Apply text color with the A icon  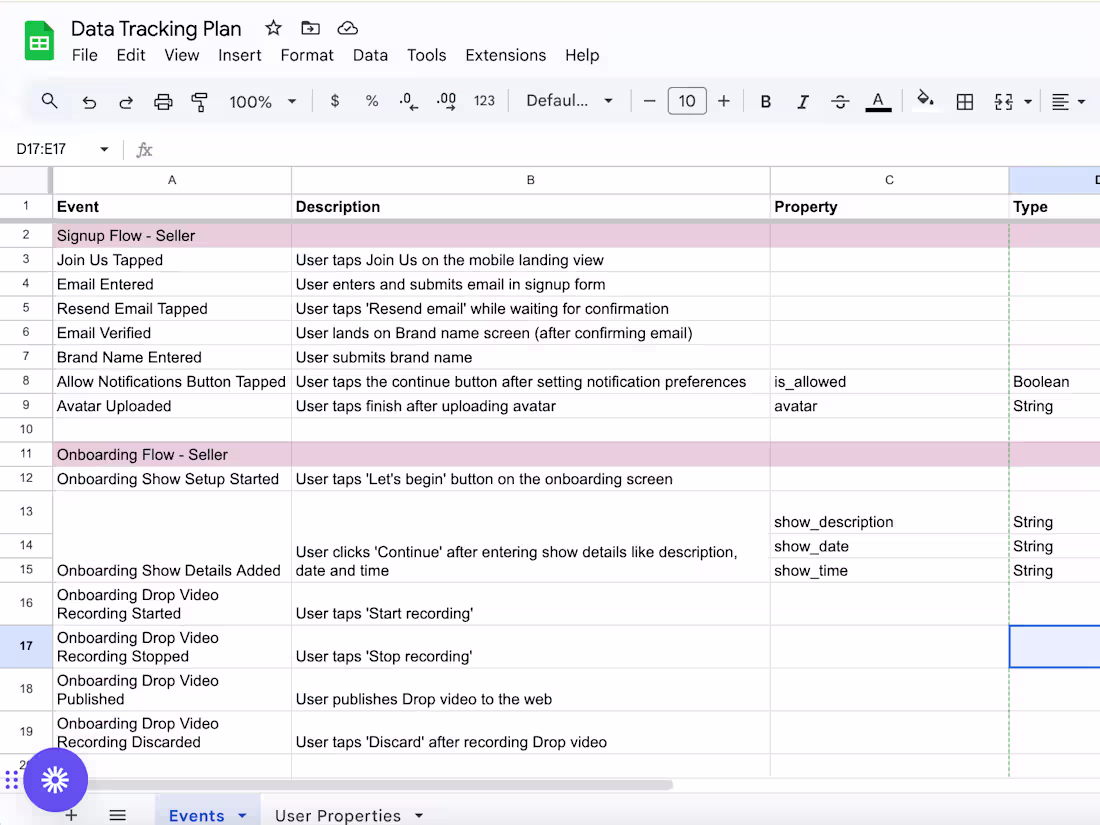pyautogui.click(x=878, y=101)
